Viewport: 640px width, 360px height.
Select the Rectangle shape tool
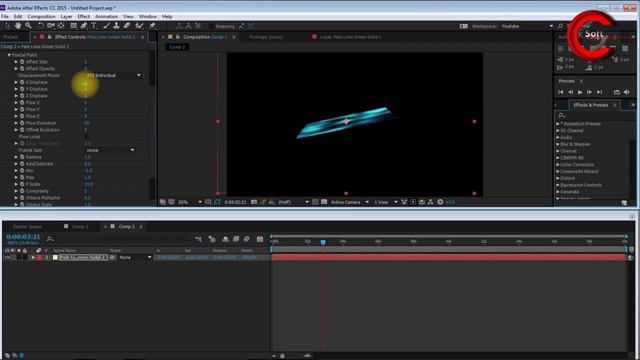click(73, 26)
